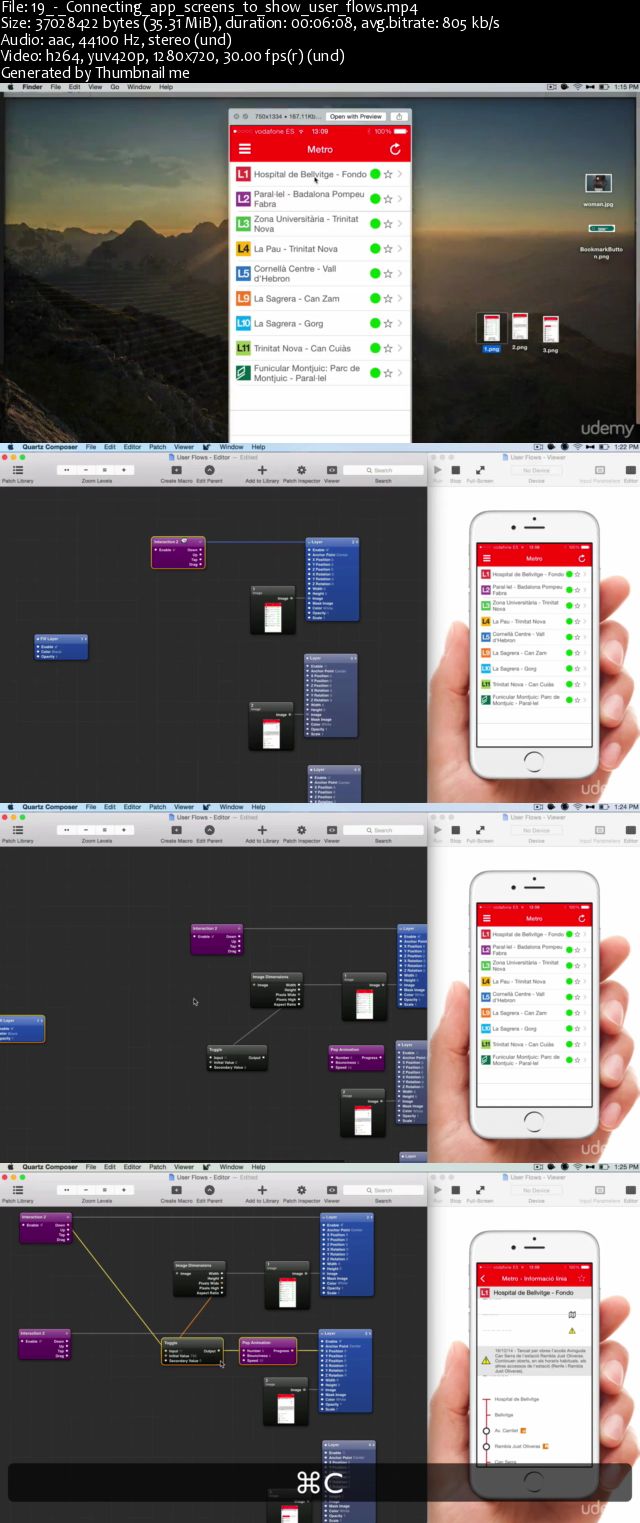Select the Toggle patch in the 1:24 PM editor
Screen dimensions: 640x1523
click(x=237, y=1058)
